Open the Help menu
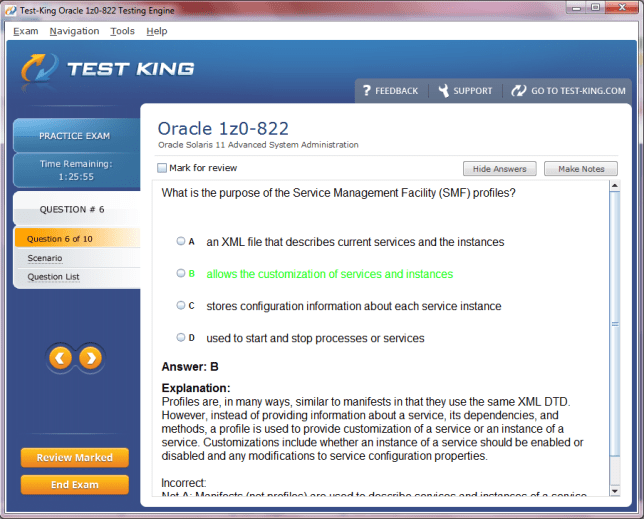Viewport: 644px width, 519px height. click(x=157, y=31)
